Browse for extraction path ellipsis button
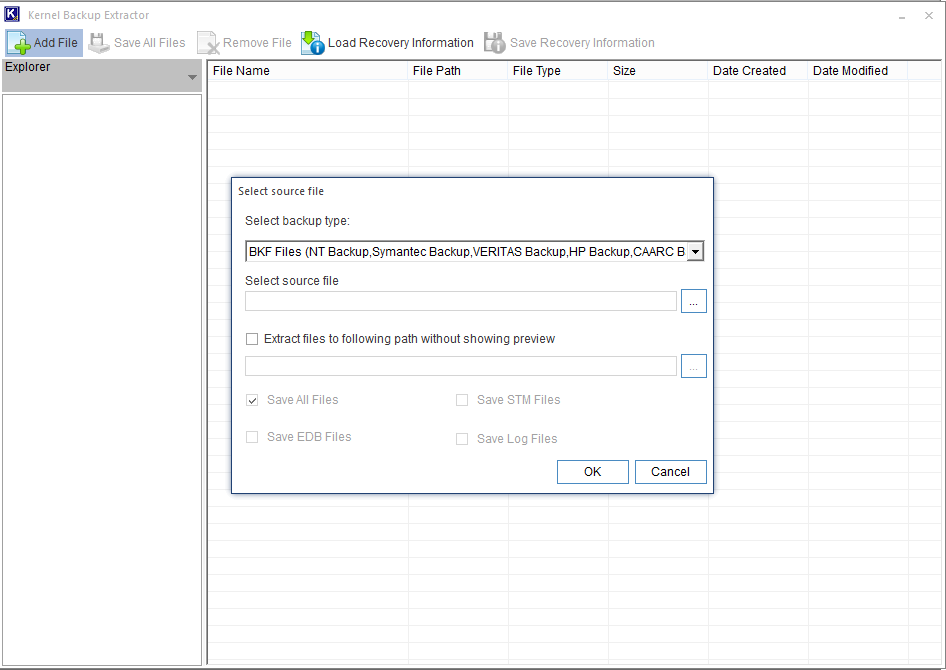This screenshot has height=670, width=946. click(693, 366)
